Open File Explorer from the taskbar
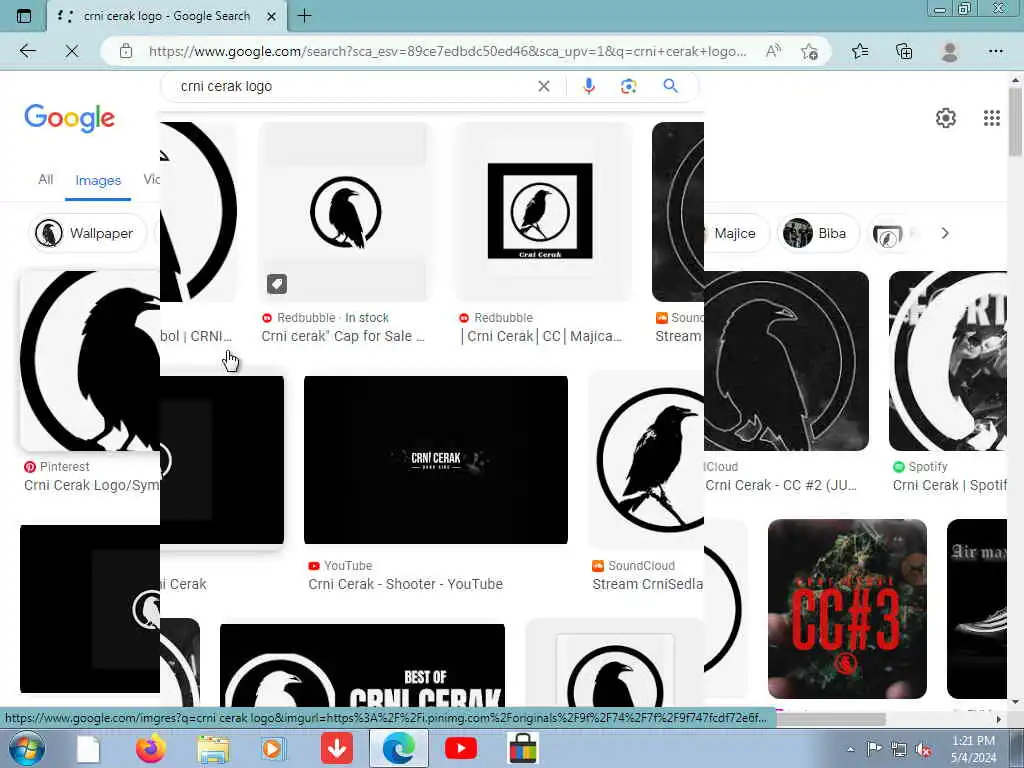Image resolution: width=1024 pixels, height=768 pixels. (x=214, y=748)
